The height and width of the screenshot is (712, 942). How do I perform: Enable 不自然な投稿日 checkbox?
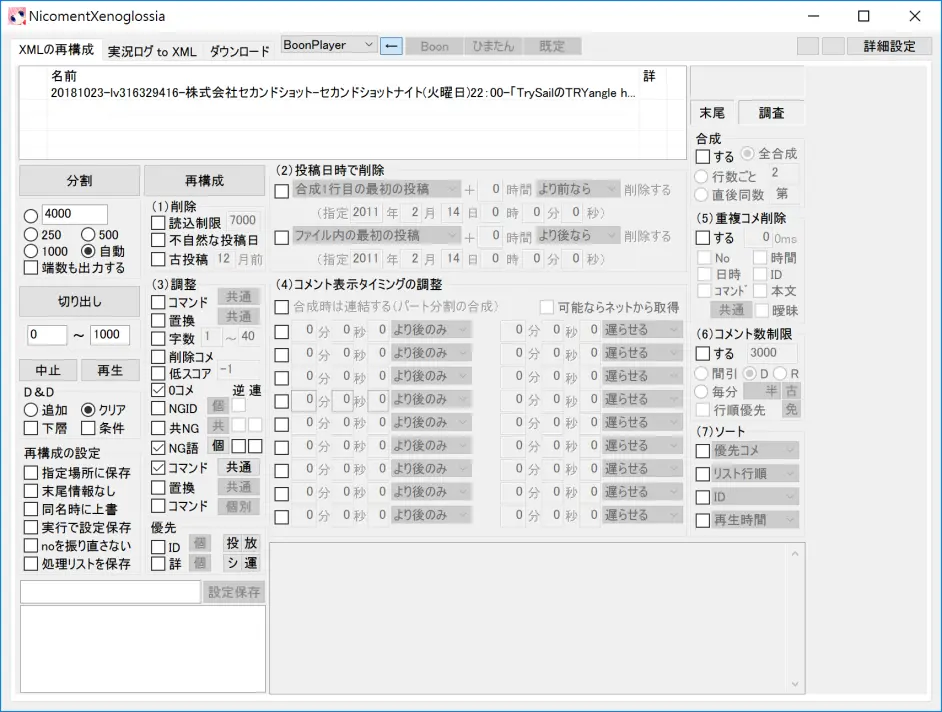158,240
